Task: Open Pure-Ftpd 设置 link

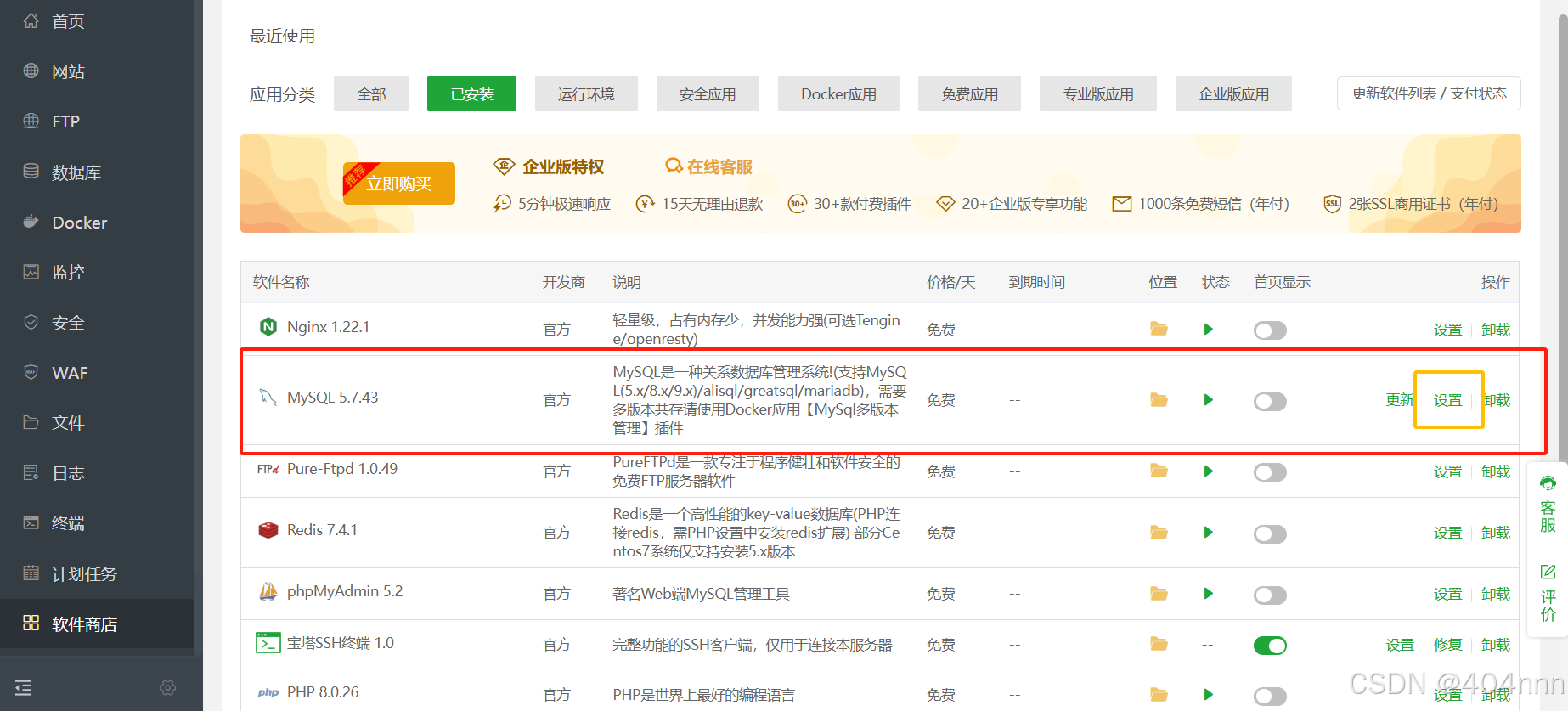Action: pyautogui.click(x=1447, y=471)
